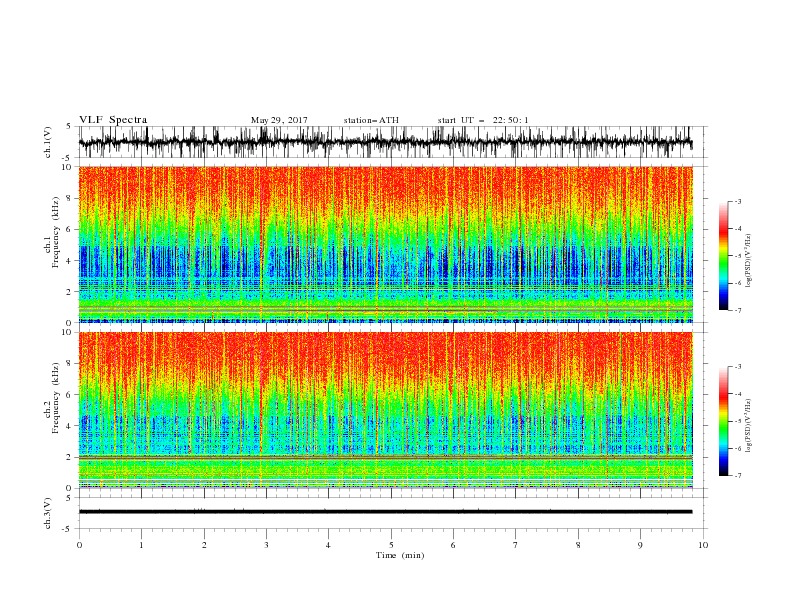This screenshot has width=792, height=612.
Task: Click the '-5' label on lower colorbar
Action: pyautogui.click(x=737, y=421)
